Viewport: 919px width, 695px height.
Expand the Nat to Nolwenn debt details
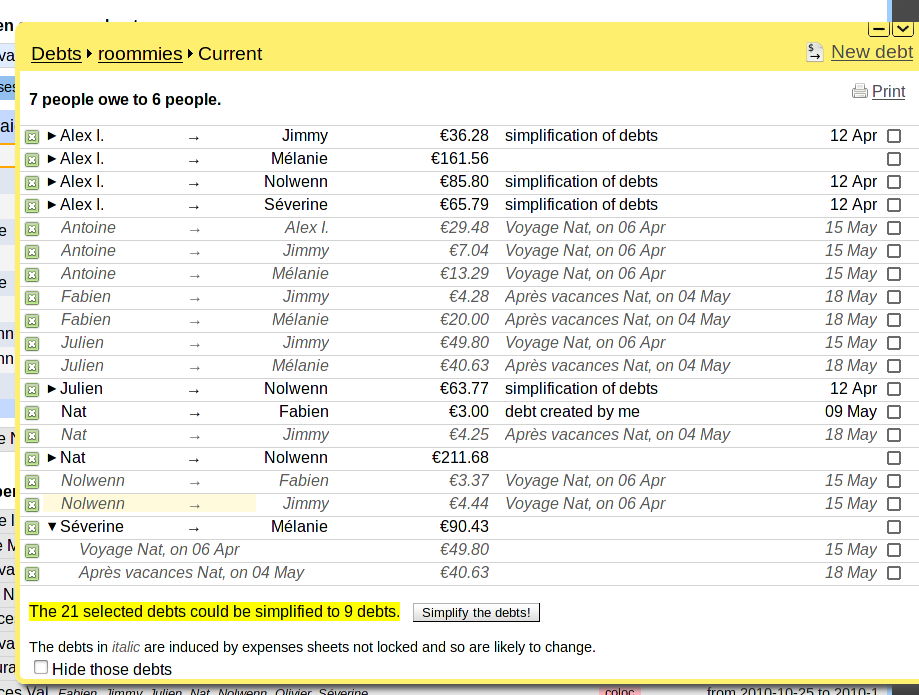click(x=52, y=458)
